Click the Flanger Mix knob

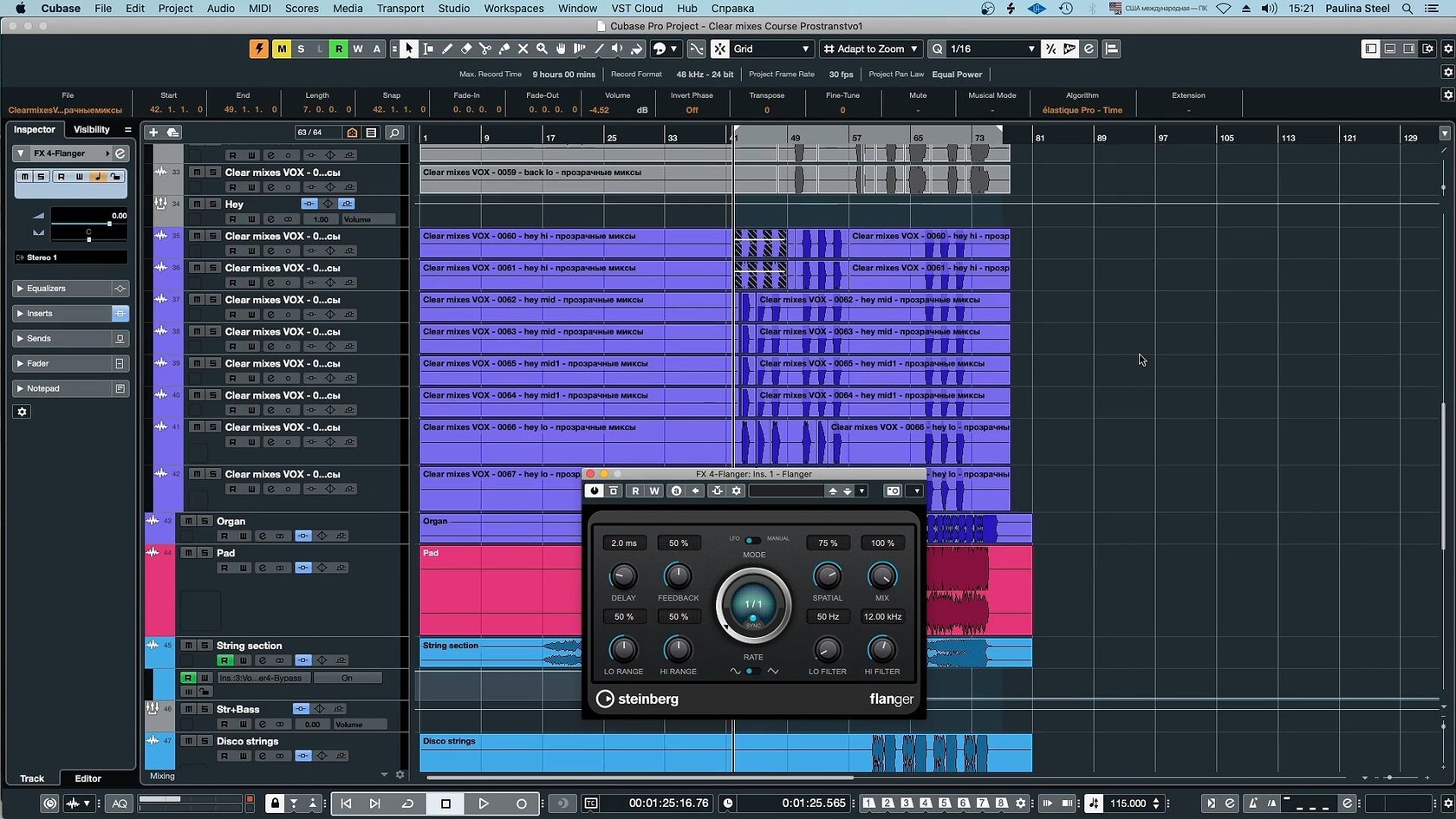click(x=882, y=576)
